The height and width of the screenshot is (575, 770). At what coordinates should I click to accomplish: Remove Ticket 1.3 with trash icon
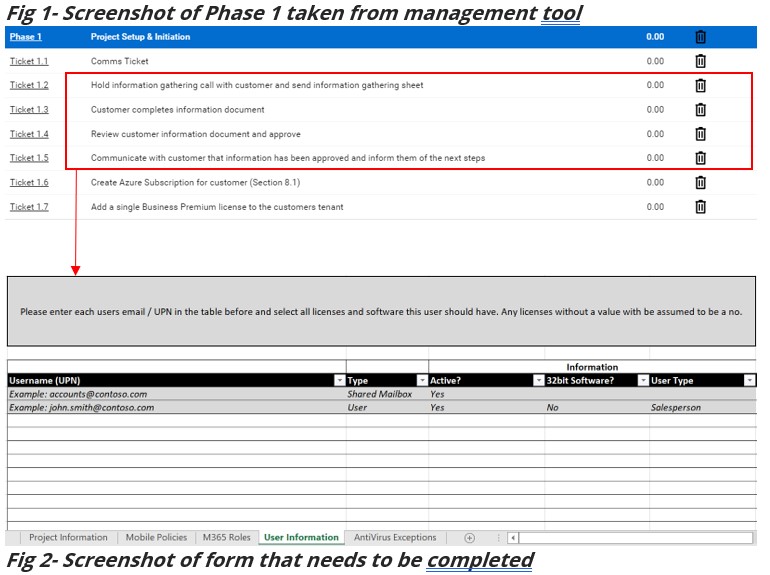click(700, 110)
